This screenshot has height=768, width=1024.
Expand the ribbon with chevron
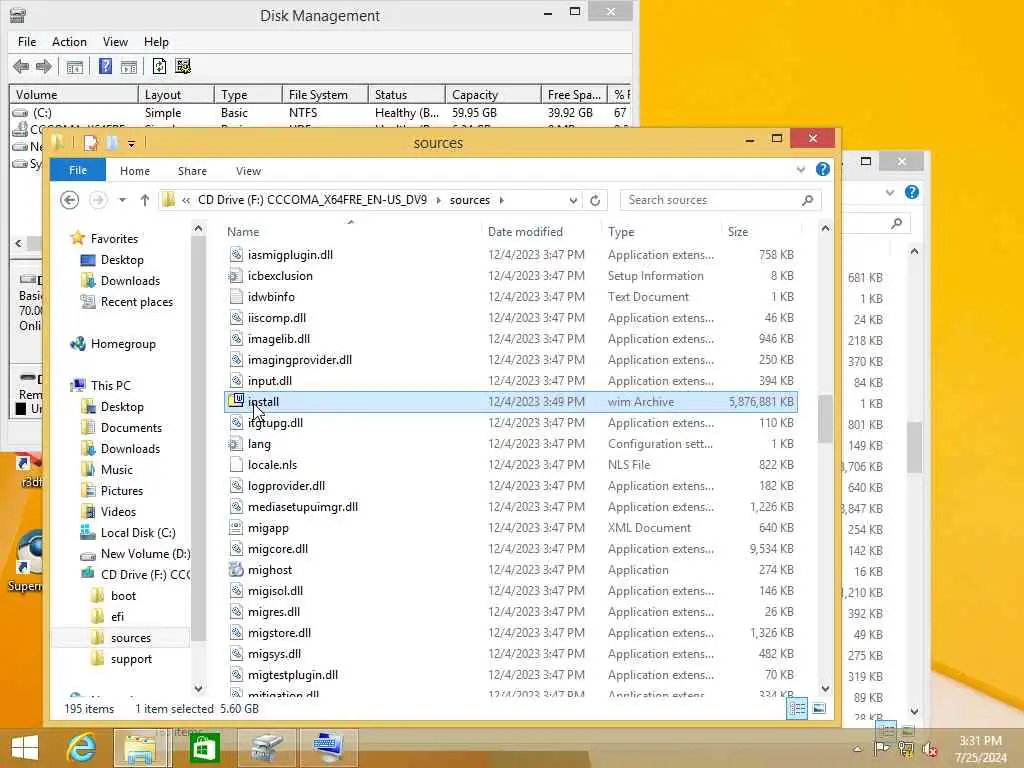tap(801, 170)
